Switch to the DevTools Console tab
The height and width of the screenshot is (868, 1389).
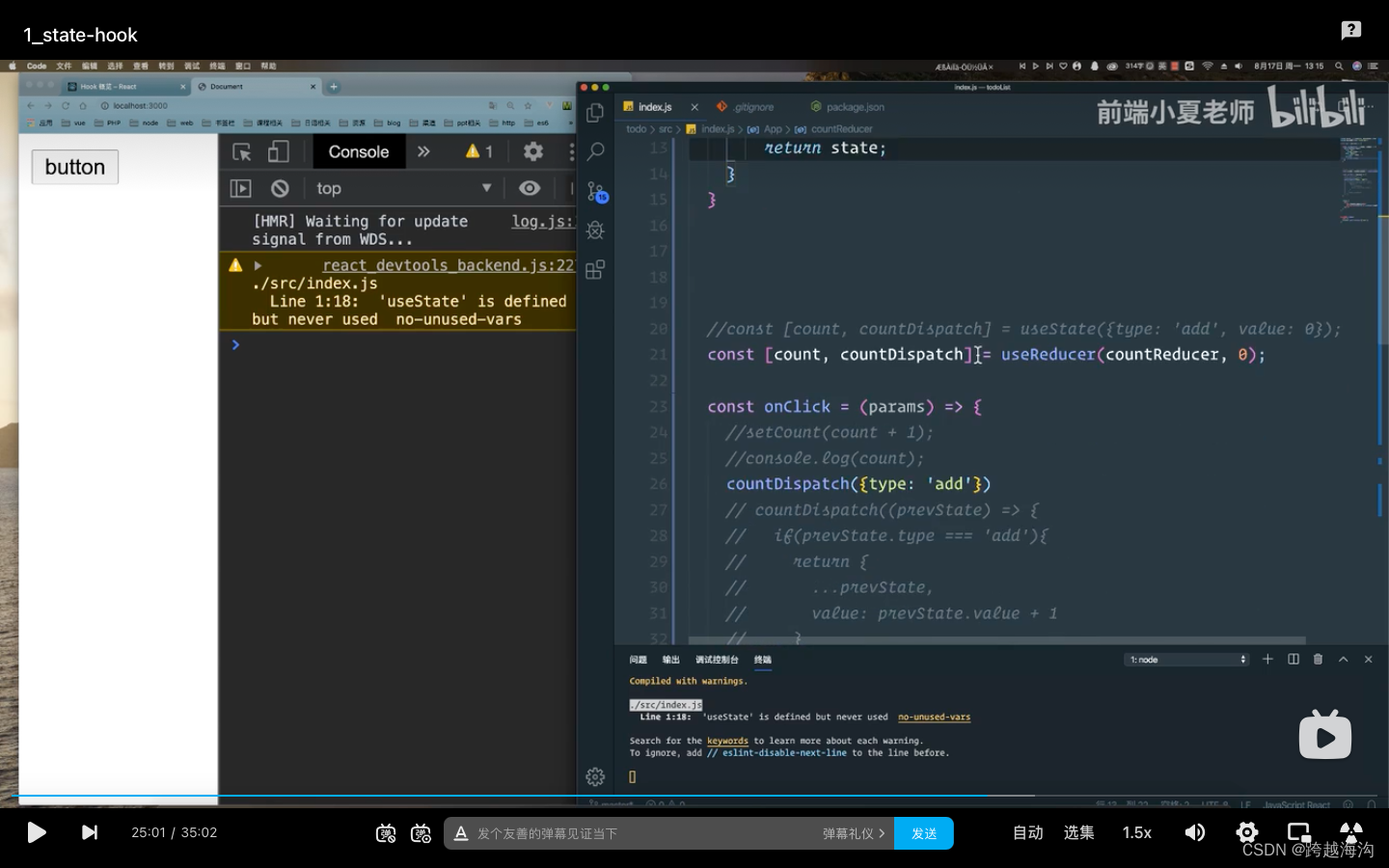359,151
